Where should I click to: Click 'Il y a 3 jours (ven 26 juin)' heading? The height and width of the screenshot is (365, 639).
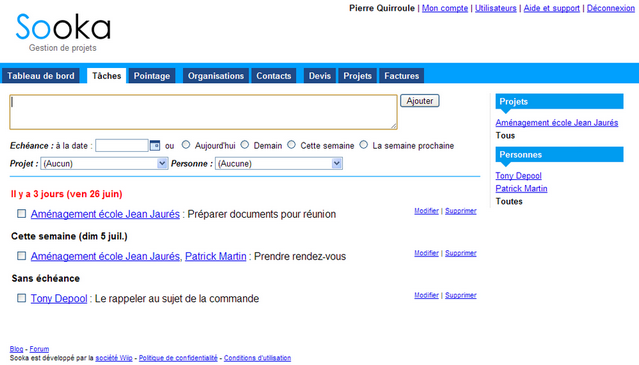[66, 194]
